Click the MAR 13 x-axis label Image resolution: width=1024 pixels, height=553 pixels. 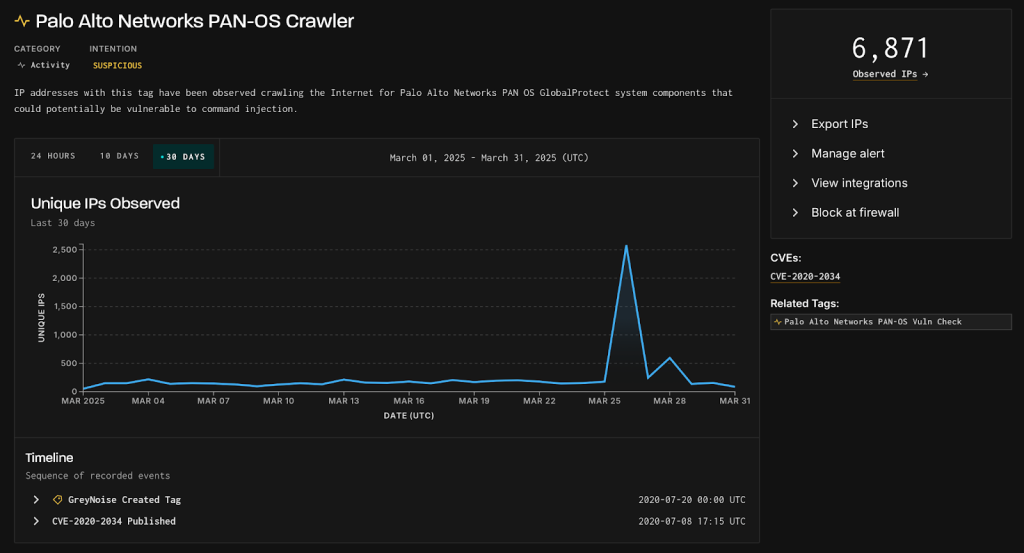[x=344, y=401]
